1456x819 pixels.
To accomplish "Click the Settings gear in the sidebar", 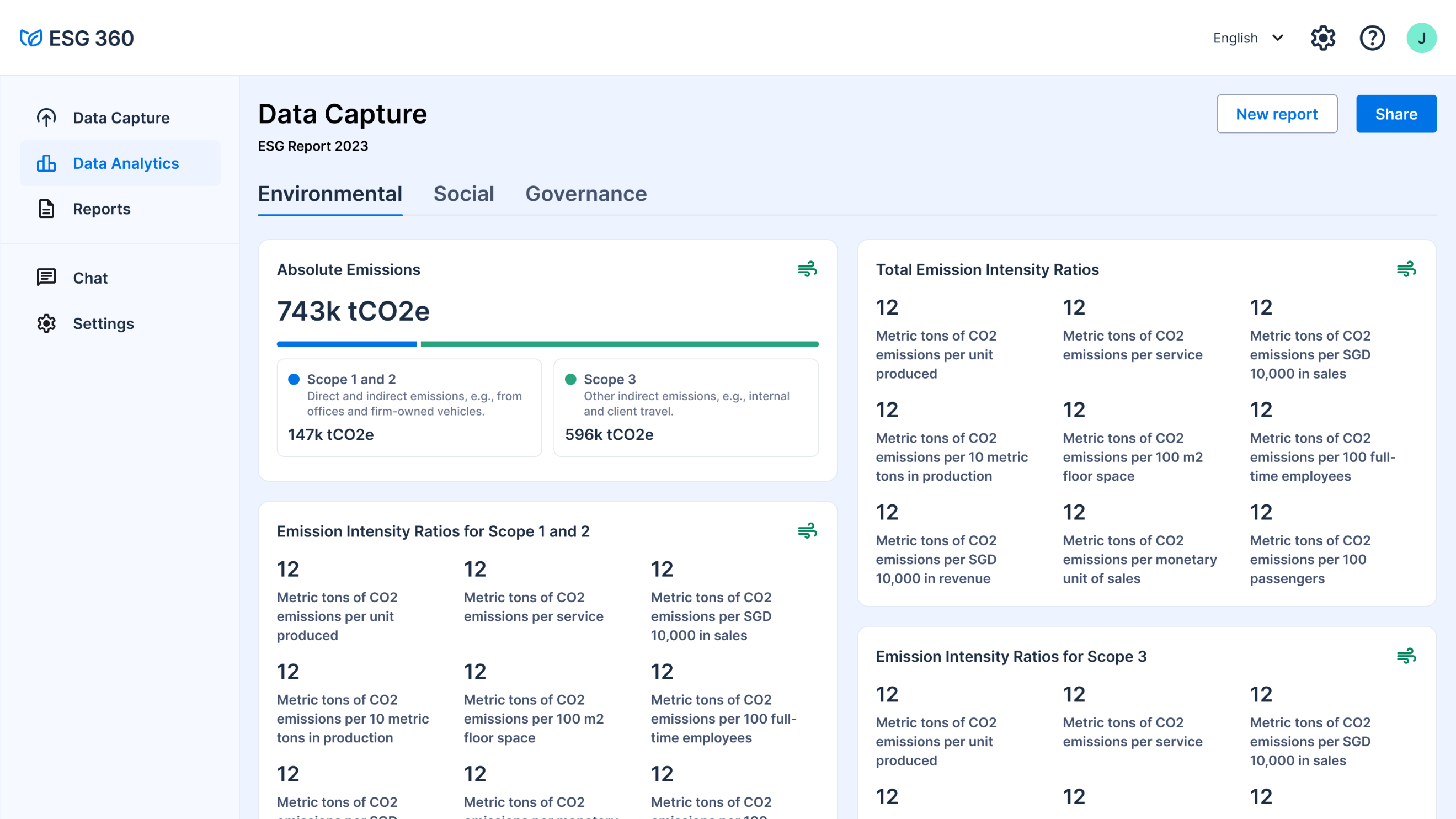I will [46, 323].
